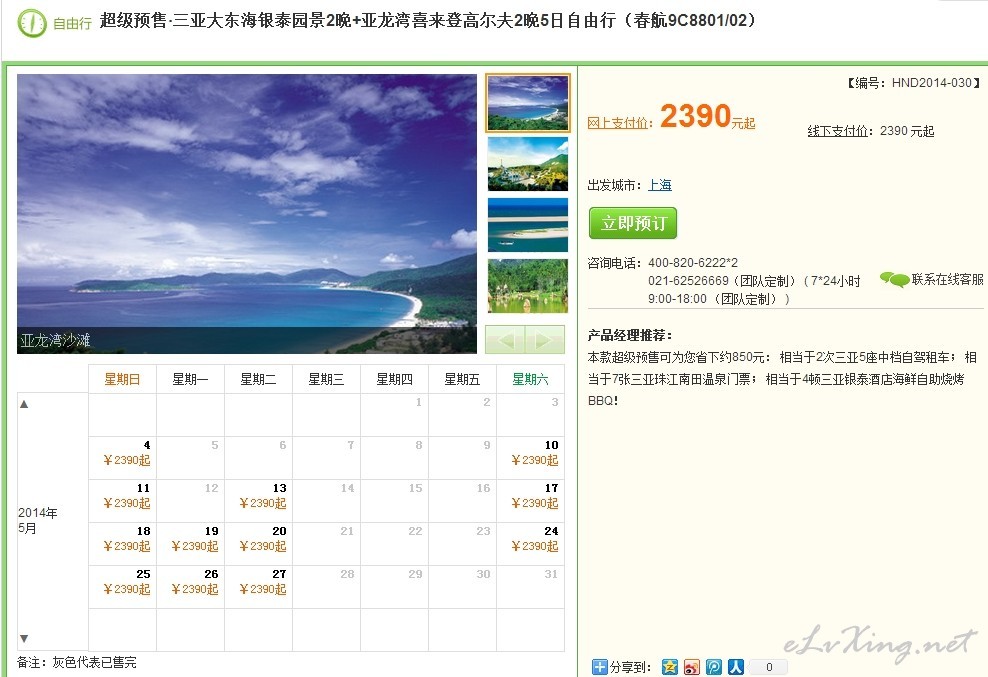The image size is (988, 677).
Task: Click phone number 021-62526669
Action: [688, 281]
